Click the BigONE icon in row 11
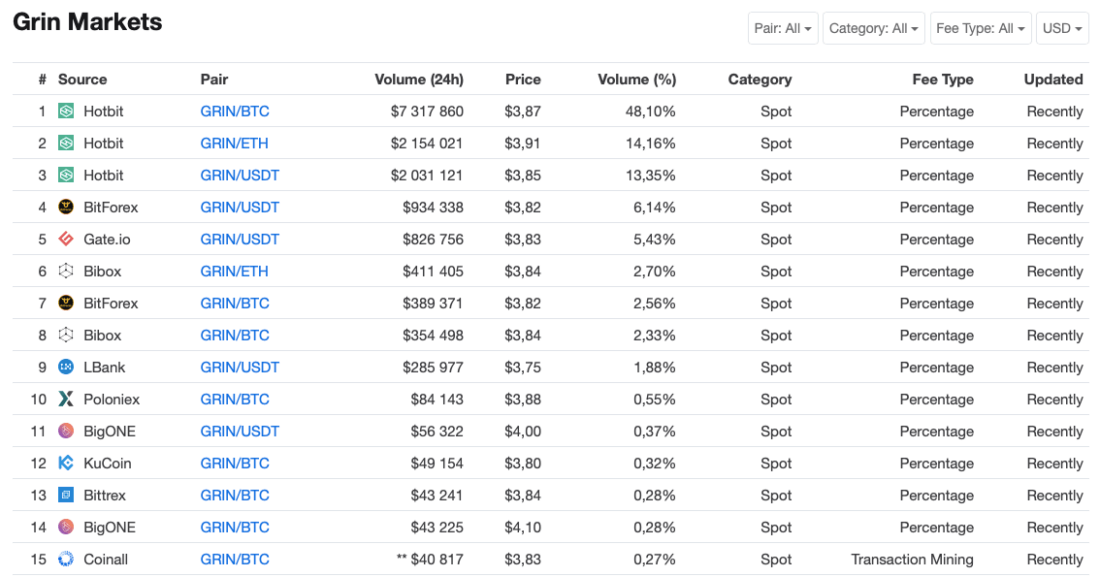This screenshot has height=577, width=1100. (x=66, y=431)
